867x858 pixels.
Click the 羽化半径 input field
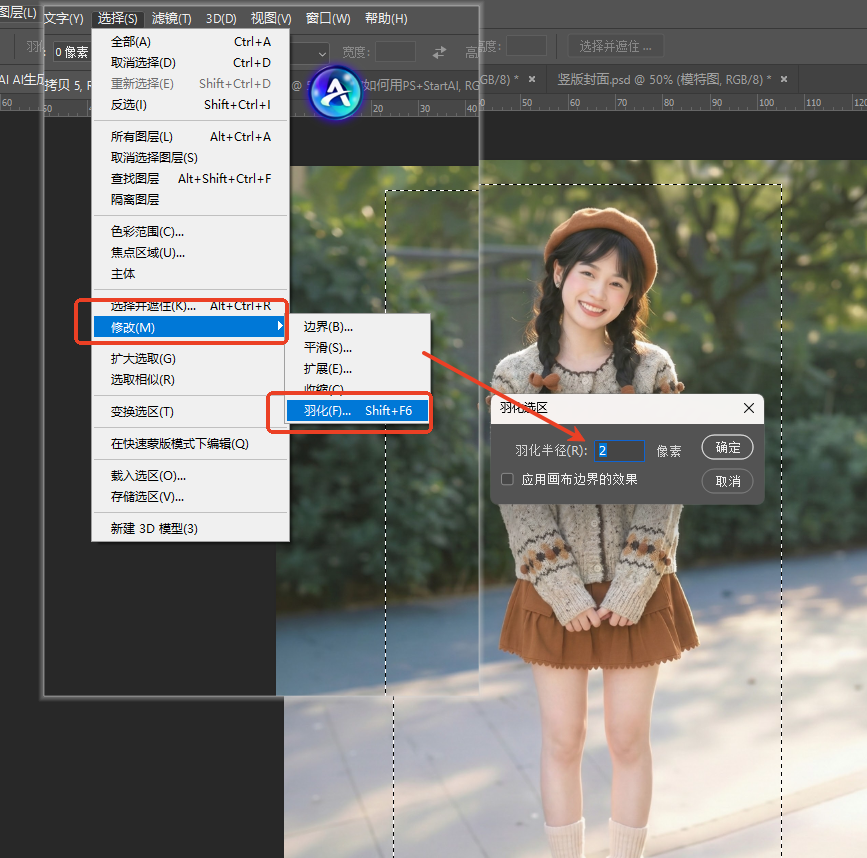(x=620, y=451)
